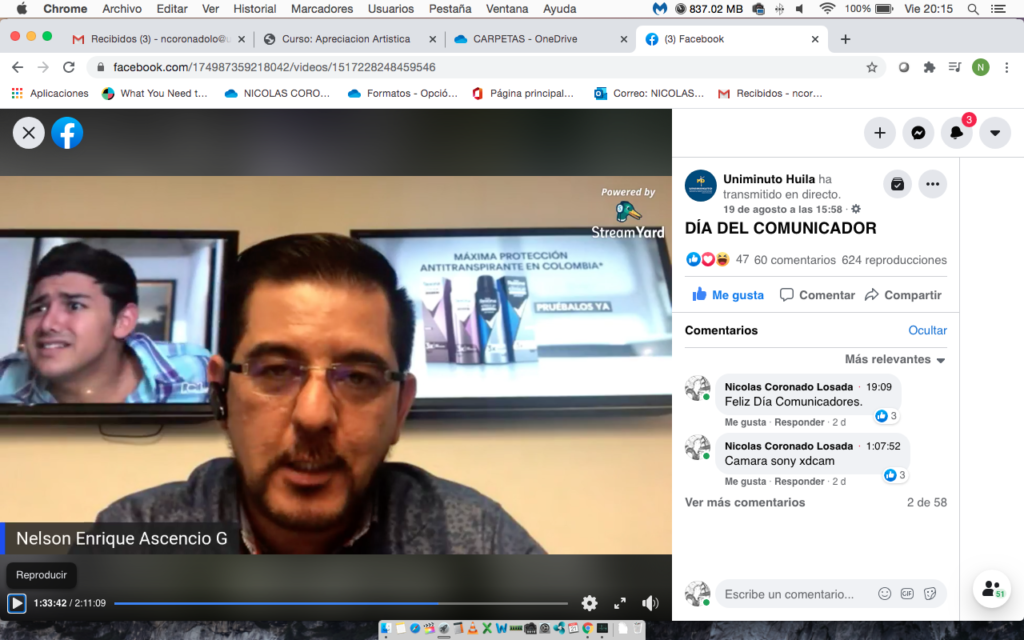Open the 'Correo: NICOLAS...' bookmark

[x=648, y=93]
